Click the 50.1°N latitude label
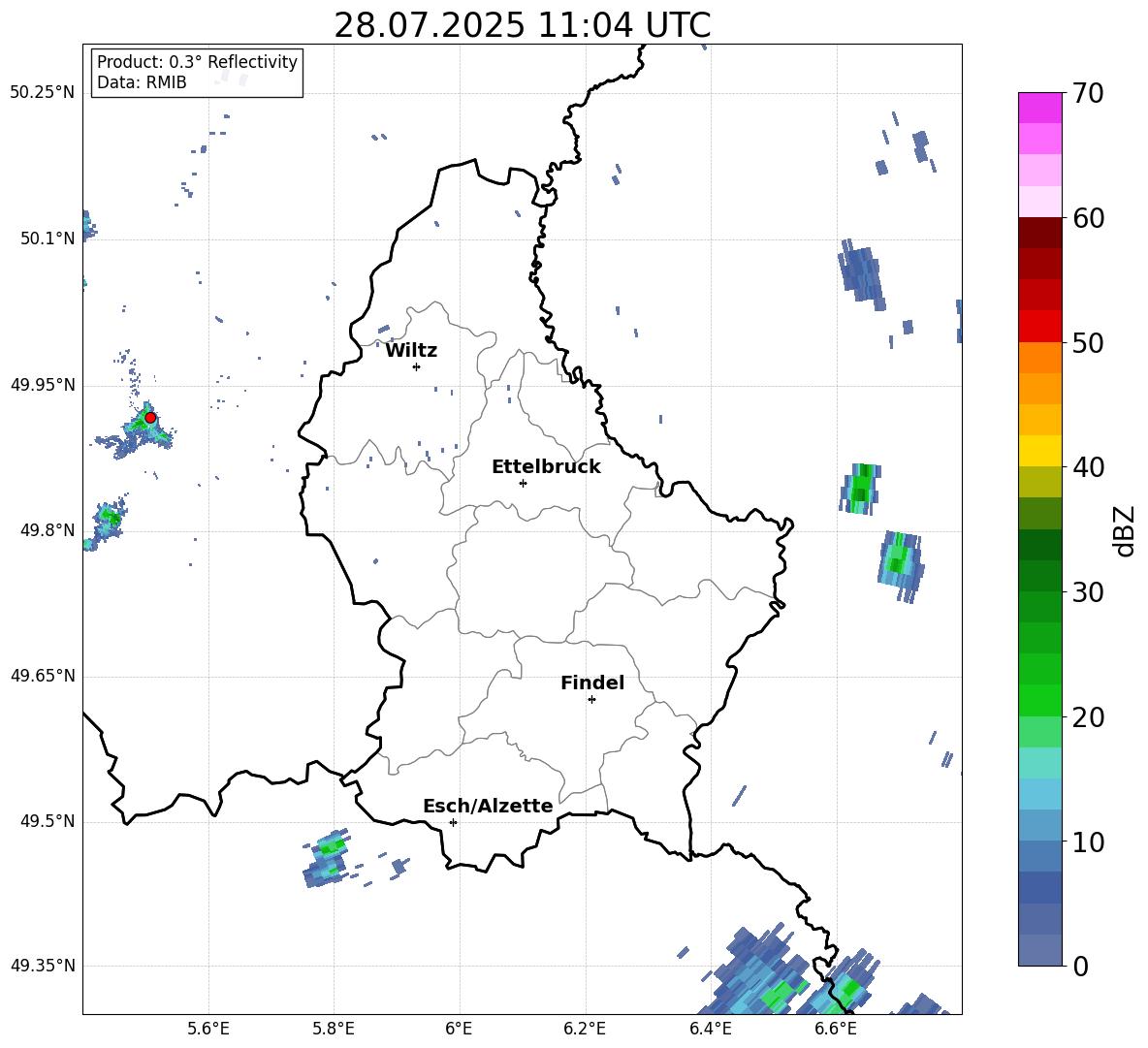Viewport: 1148px width, 1048px height. (x=48, y=238)
